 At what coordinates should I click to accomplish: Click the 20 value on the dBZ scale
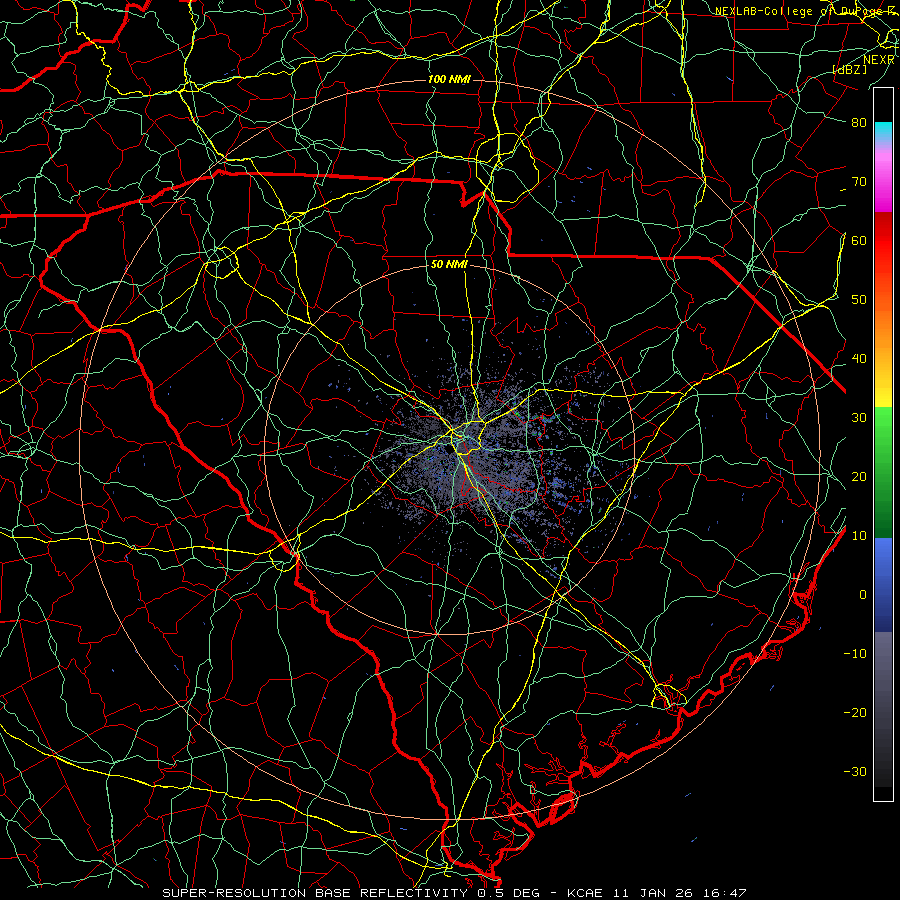[x=859, y=476]
